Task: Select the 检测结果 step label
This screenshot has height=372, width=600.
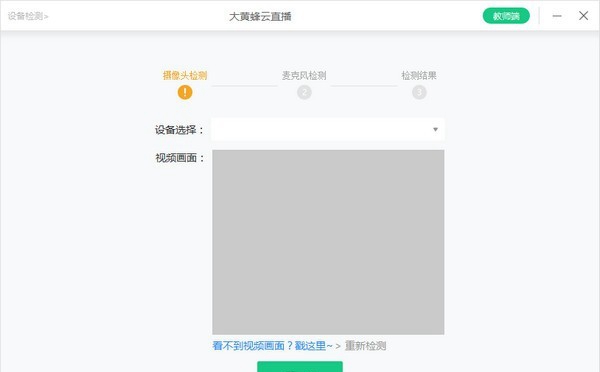Action: point(419,75)
